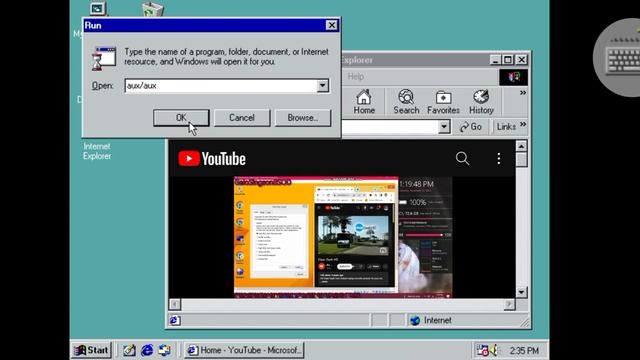Expand the toolbar overflow chevron beside History

coord(523,93)
